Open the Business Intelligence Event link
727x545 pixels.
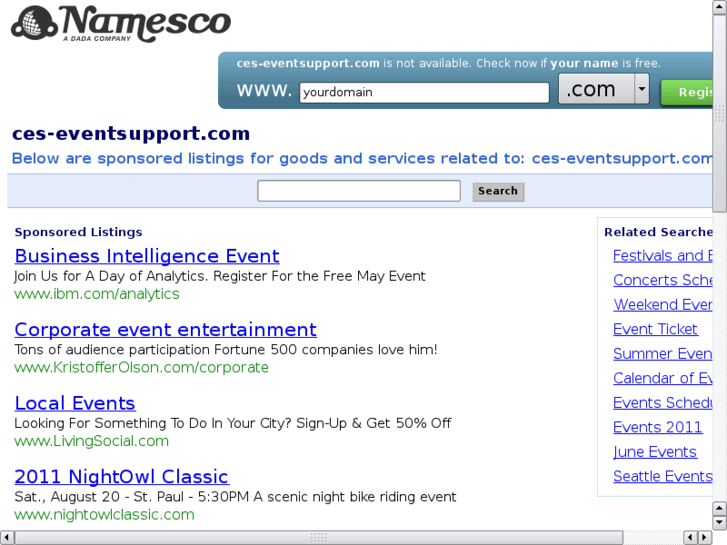click(147, 256)
